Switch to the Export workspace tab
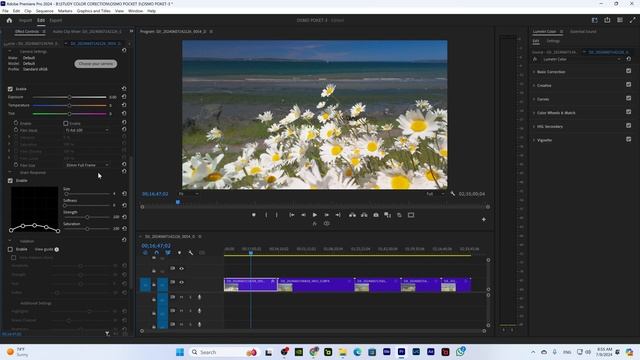Screen dimensions: 640x360 (56, 20)
